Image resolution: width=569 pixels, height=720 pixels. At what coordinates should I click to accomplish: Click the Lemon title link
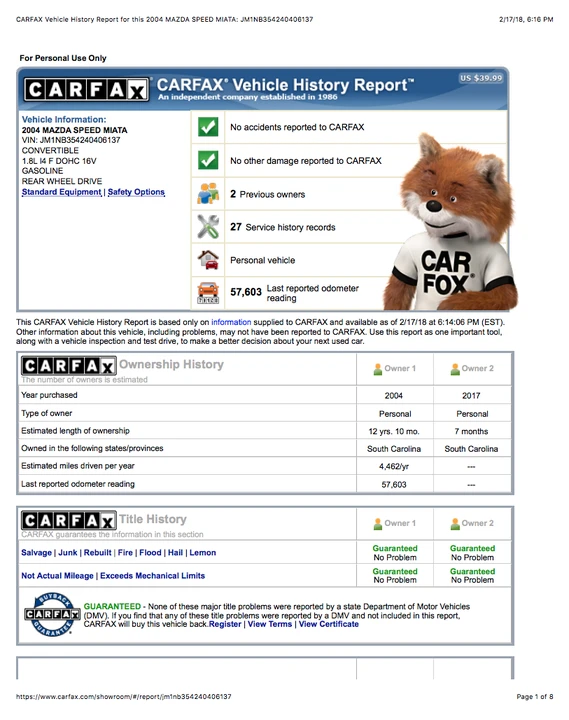point(203,552)
